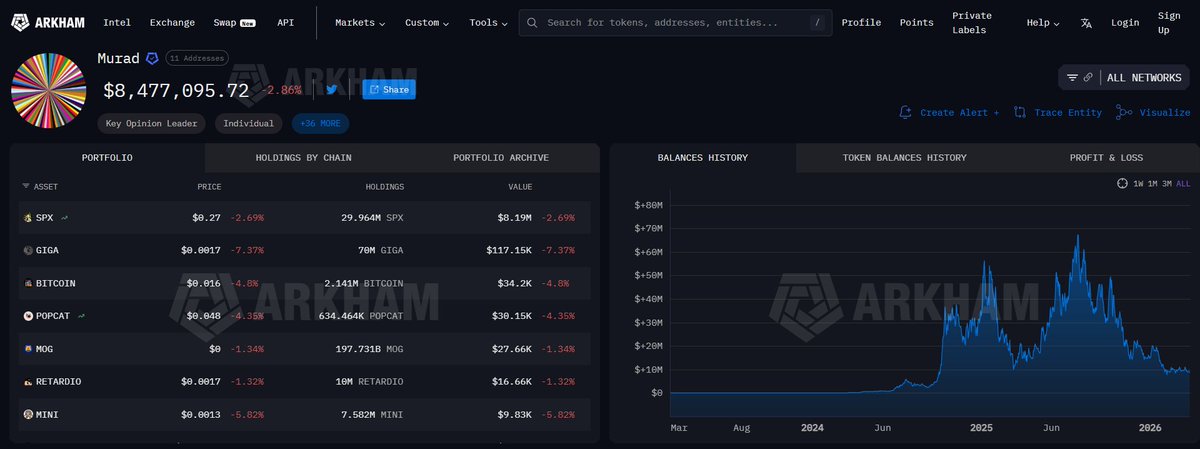Expand the Markets dropdown menu
The image size is (1200, 449).
click(x=360, y=22)
